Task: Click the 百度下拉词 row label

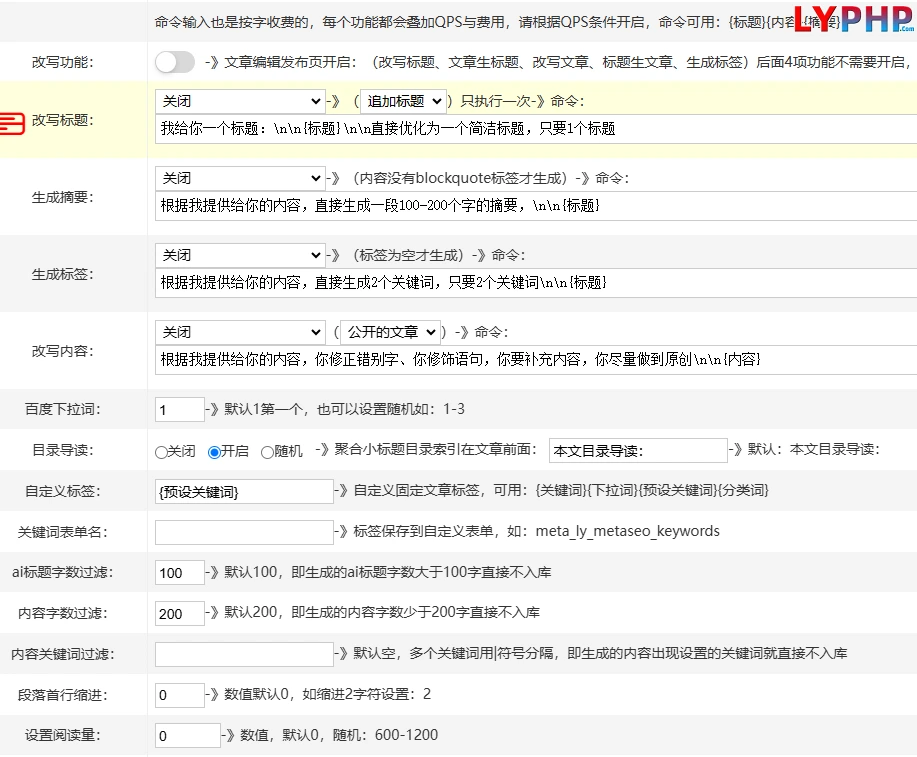Action: (63, 410)
